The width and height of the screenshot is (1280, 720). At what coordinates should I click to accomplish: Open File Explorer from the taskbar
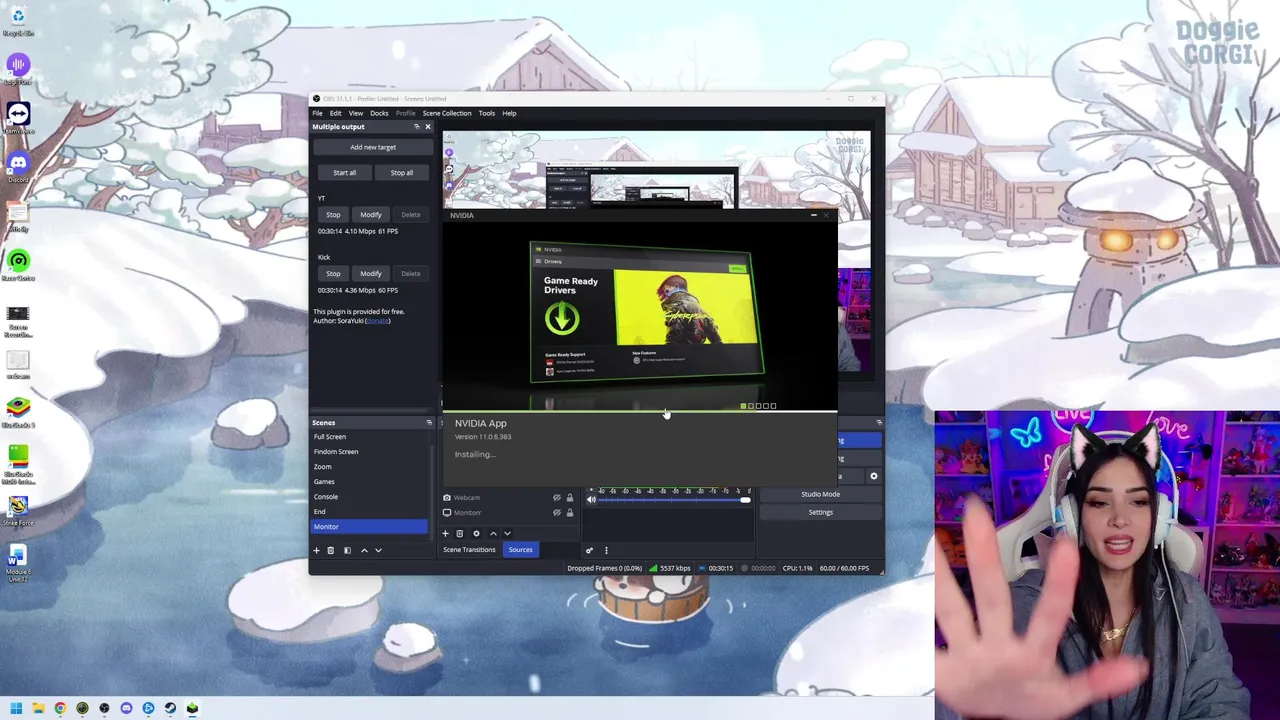pos(38,708)
